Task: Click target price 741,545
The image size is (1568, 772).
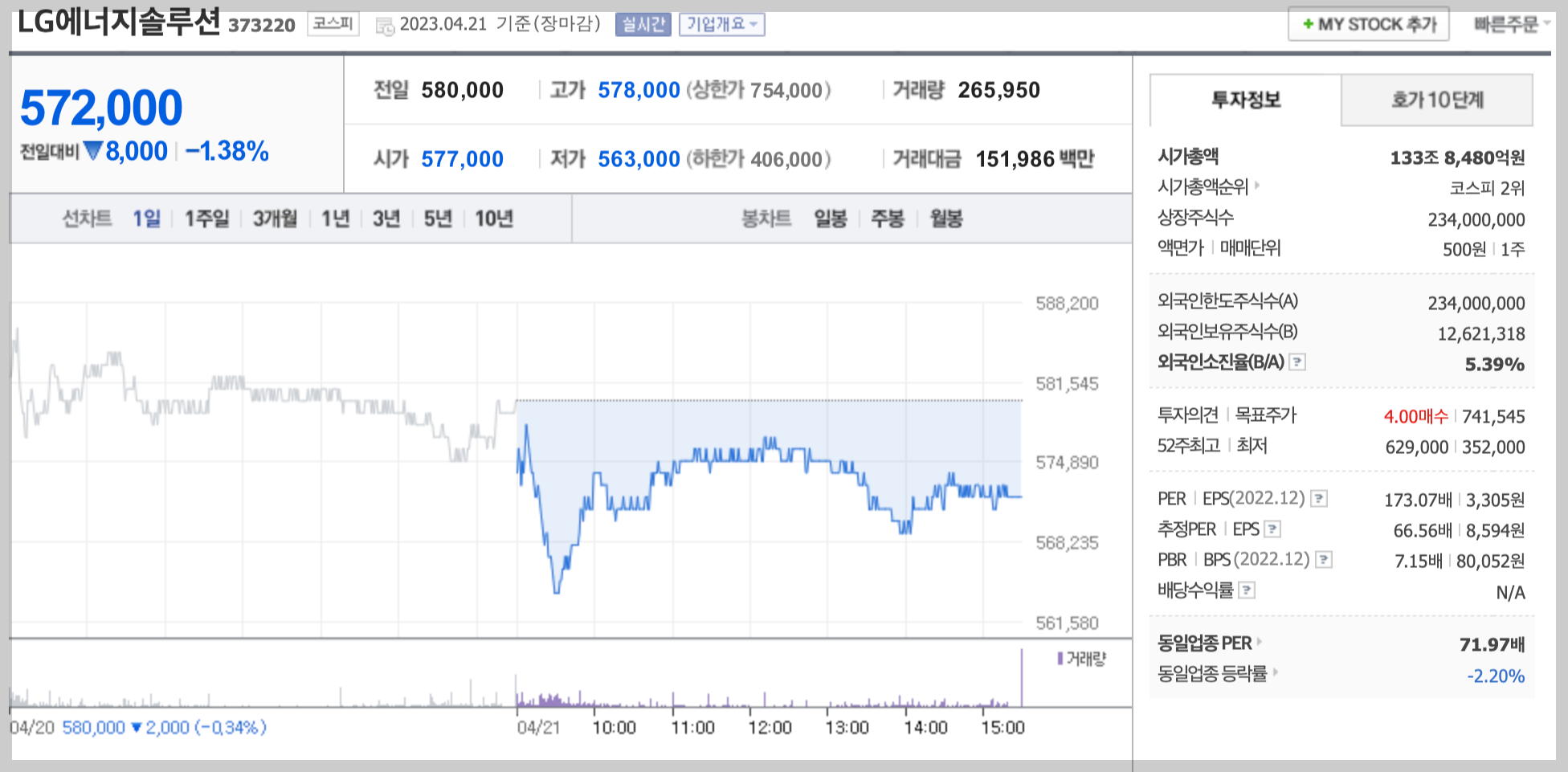Action: point(1493,416)
